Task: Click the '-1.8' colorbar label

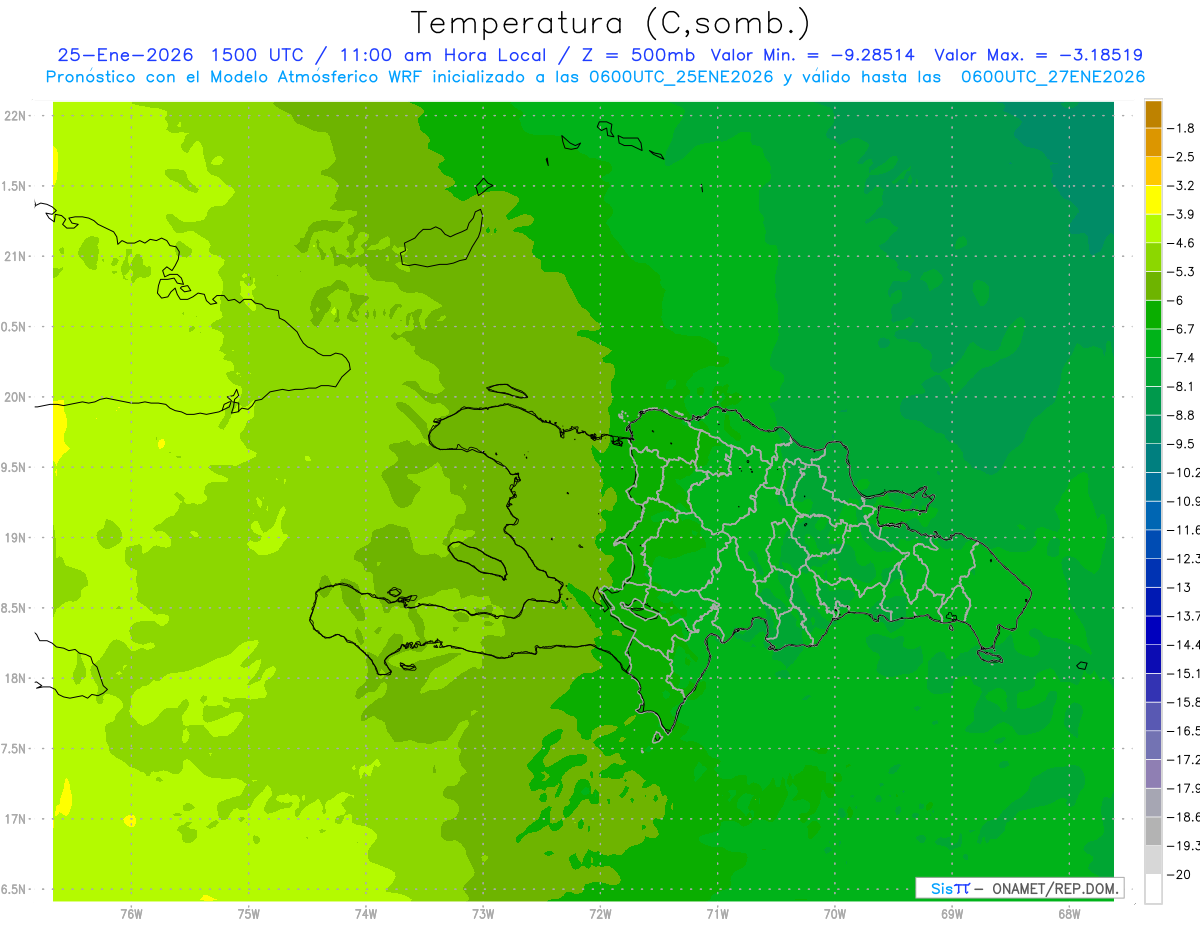Action: coord(1182,128)
